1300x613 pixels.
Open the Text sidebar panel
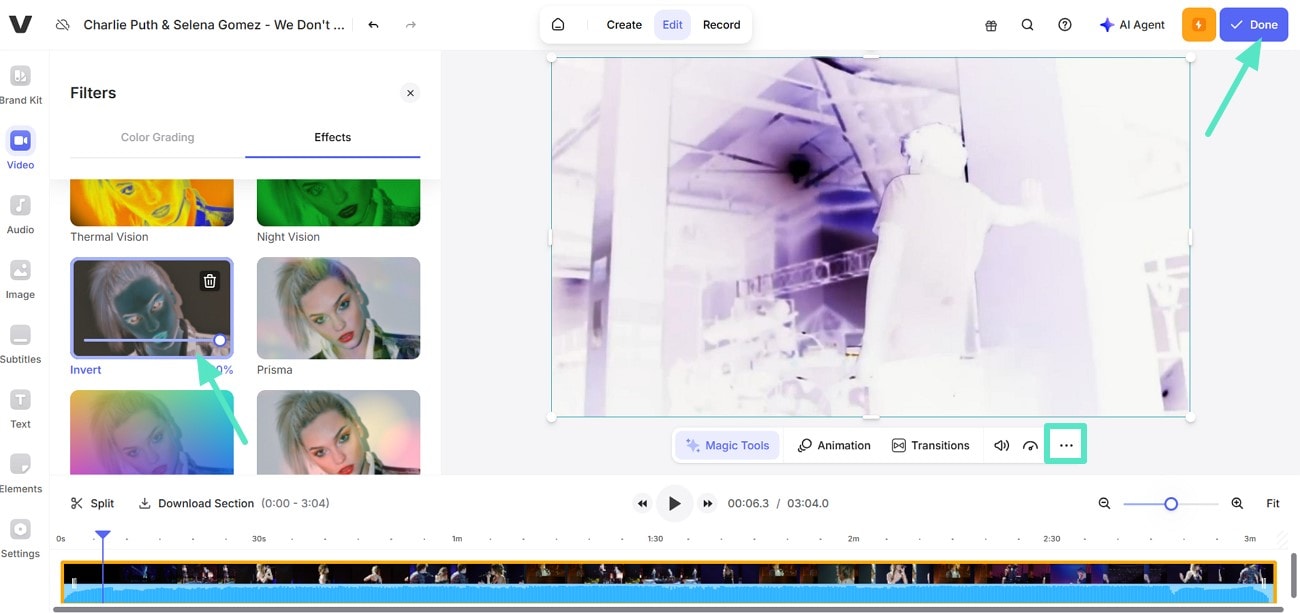(21, 408)
